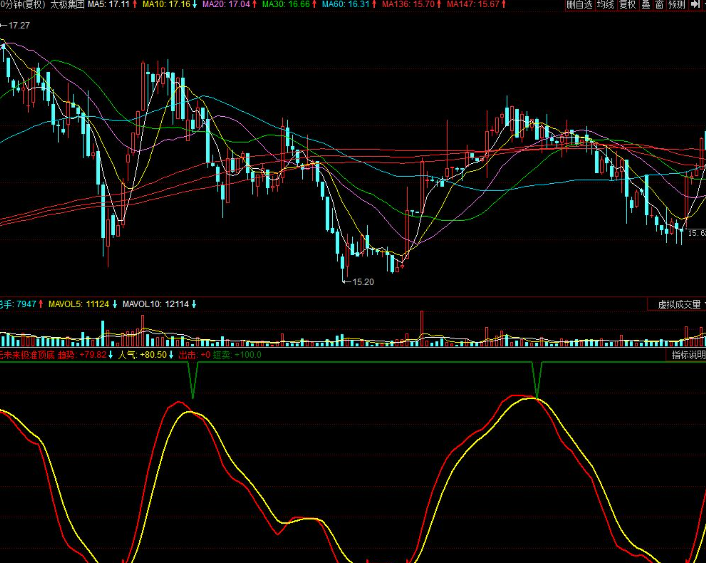Click the volume value 7947
Screen dimensions: 706x563
click(26, 304)
